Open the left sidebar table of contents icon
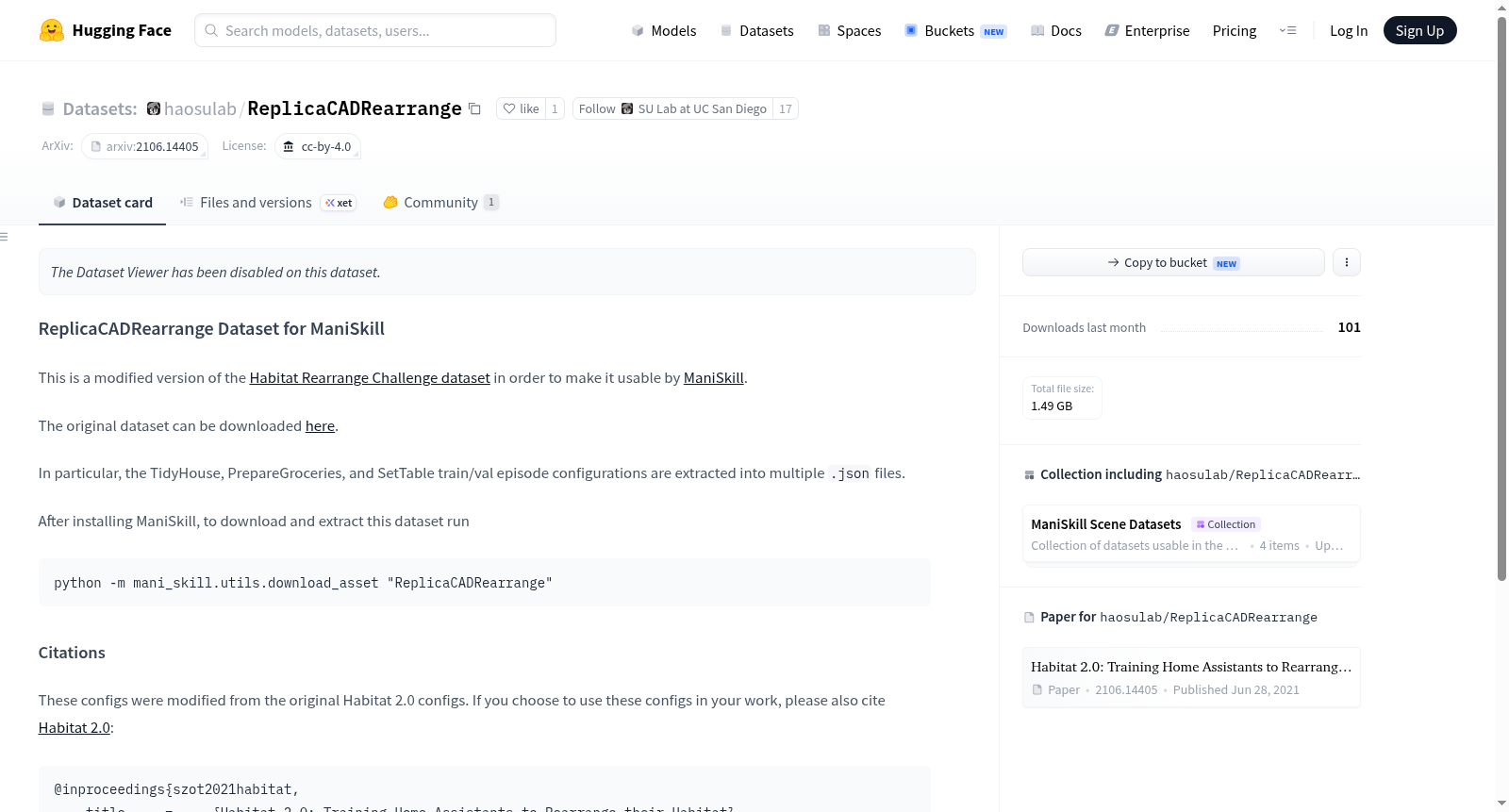This screenshot has height=812, width=1509. tap(5, 237)
